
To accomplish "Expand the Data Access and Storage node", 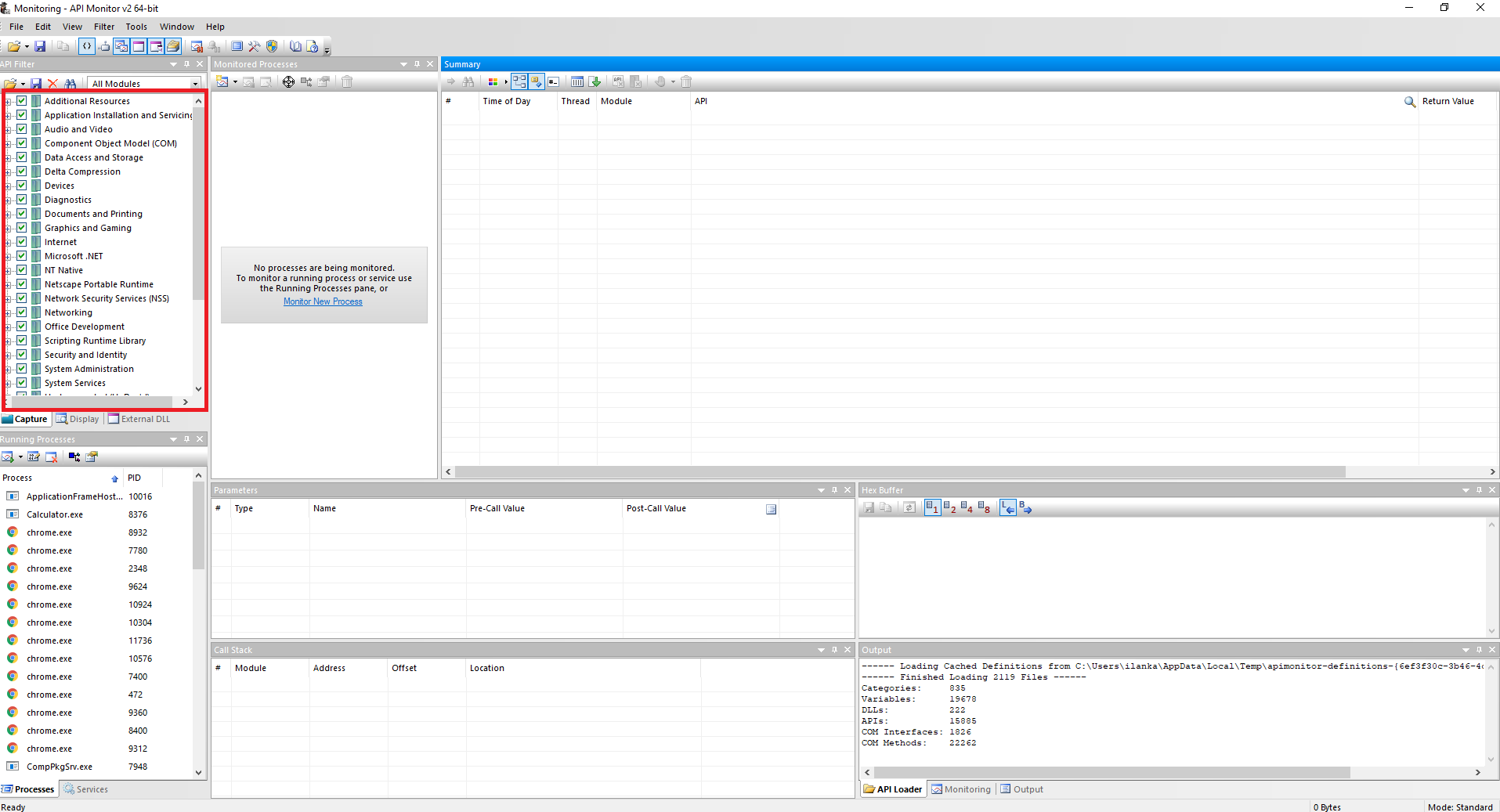I will pyautogui.click(x=8, y=158).
